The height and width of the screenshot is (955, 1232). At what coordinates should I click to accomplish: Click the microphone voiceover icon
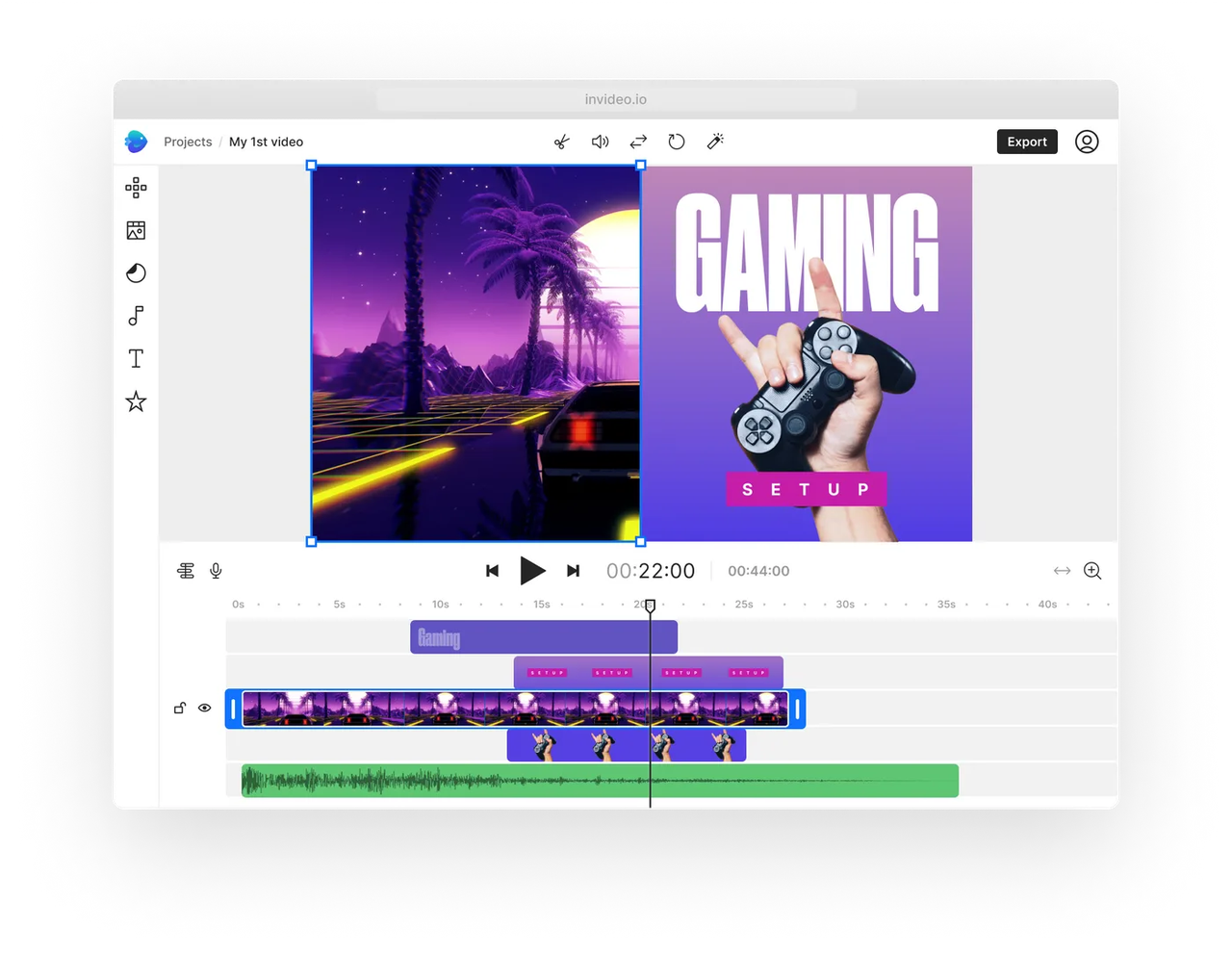point(216,570)
